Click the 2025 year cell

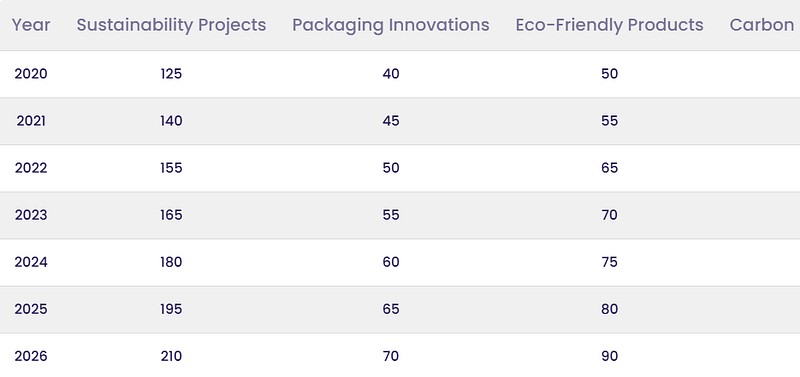pos(31,309)
